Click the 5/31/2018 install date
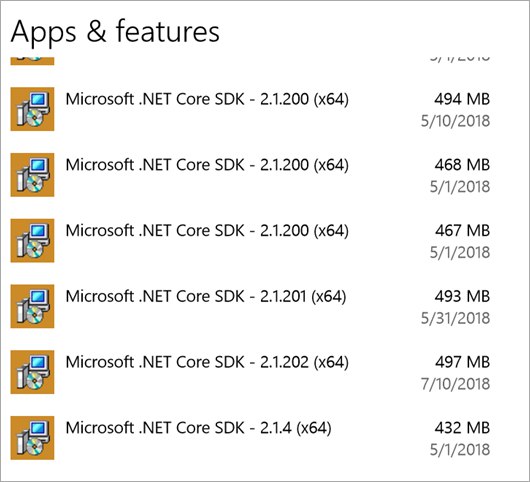This screenshot has width=530, height=482. pyautogui.click(x=455, y=318)
